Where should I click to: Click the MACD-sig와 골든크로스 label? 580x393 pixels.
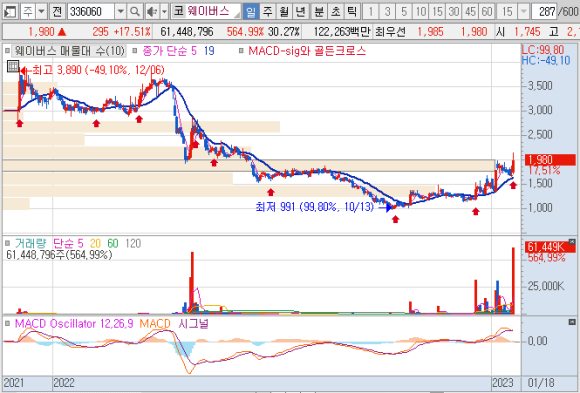click(307, 51)
